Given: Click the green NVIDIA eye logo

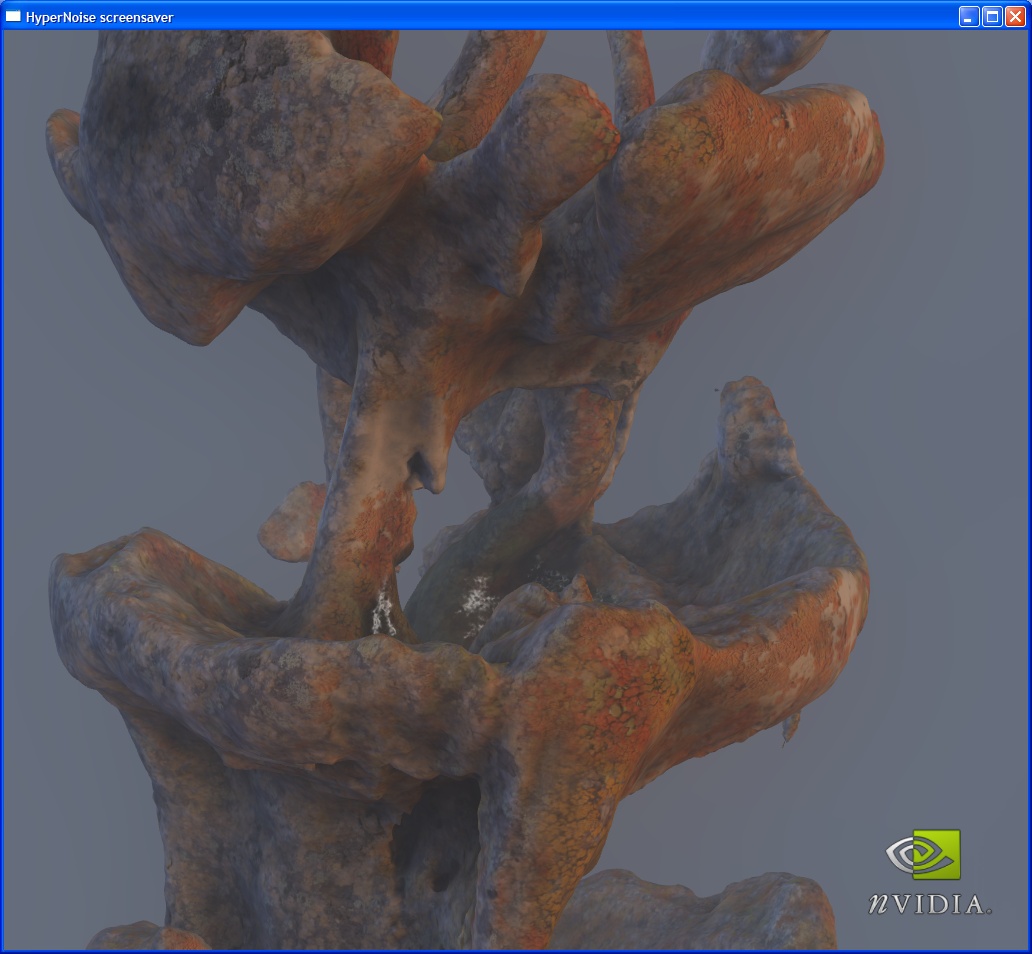Looking at the screenshot, I should tap(923, 855).
